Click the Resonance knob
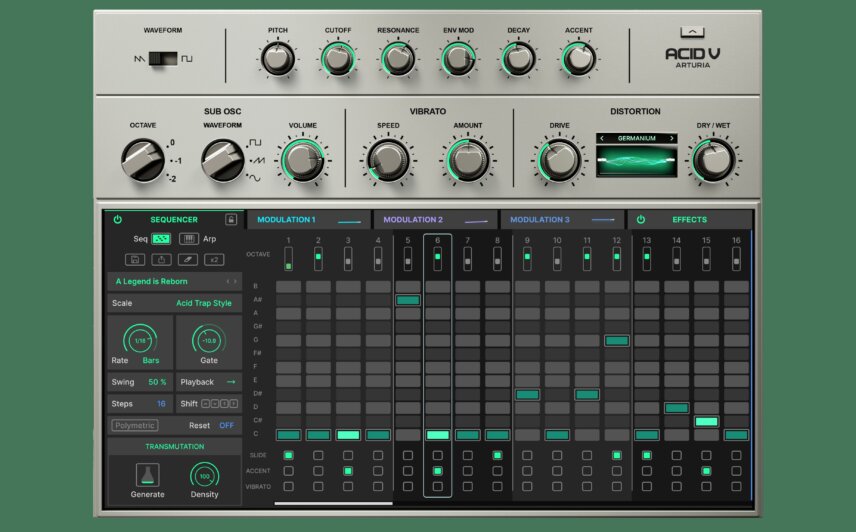Viewport: 856px width, 532px height. coord(398,59)
